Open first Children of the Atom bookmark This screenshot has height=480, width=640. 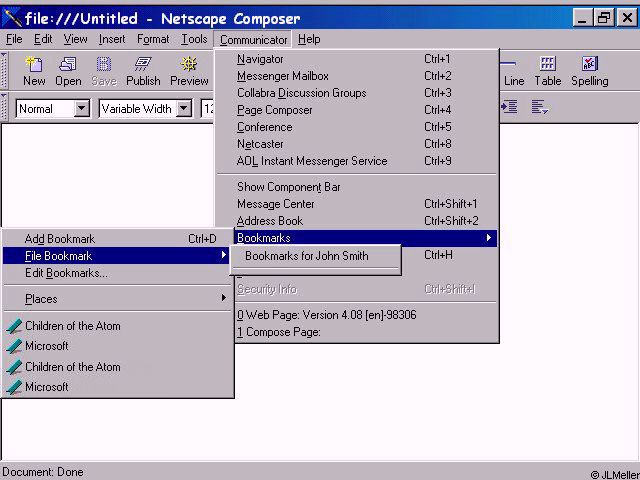coord(118,326)
